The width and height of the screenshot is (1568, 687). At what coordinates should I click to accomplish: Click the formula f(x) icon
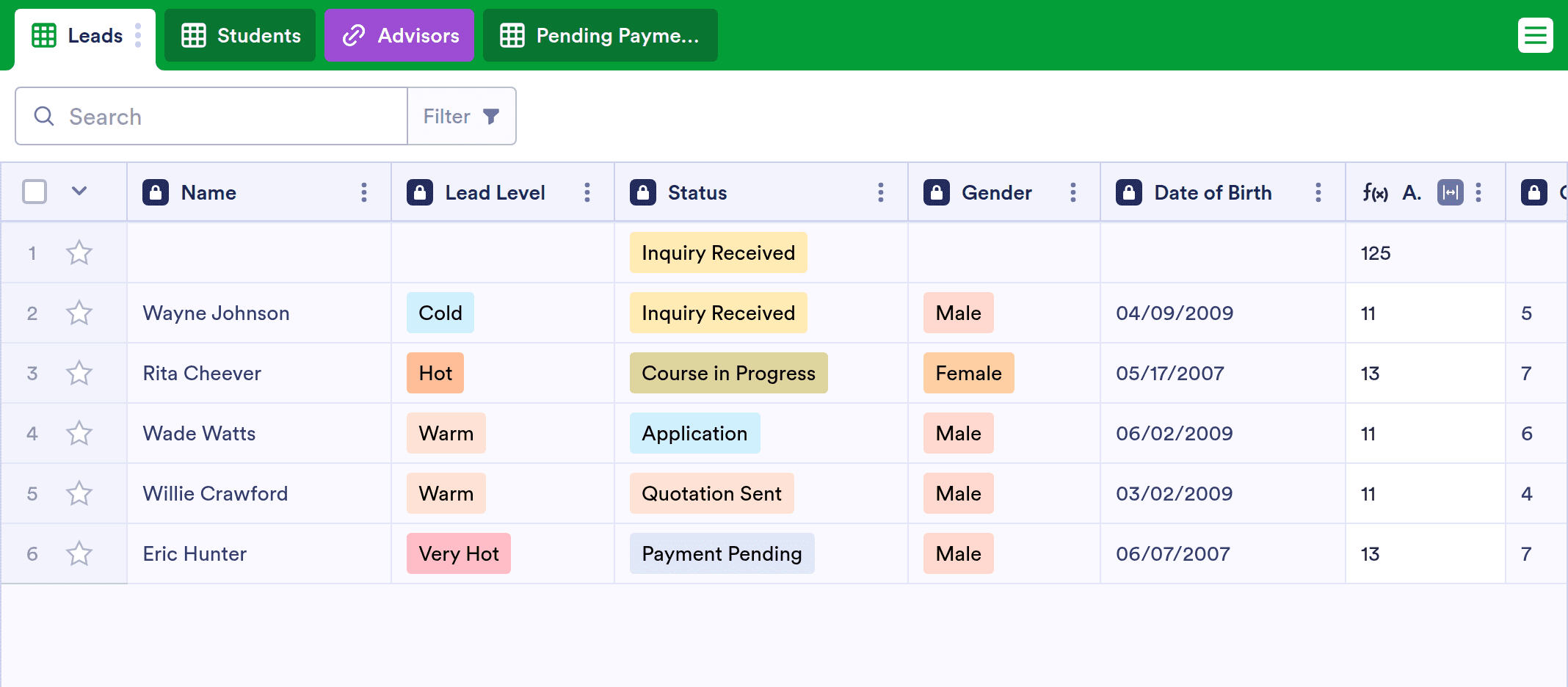[1375, 192]
